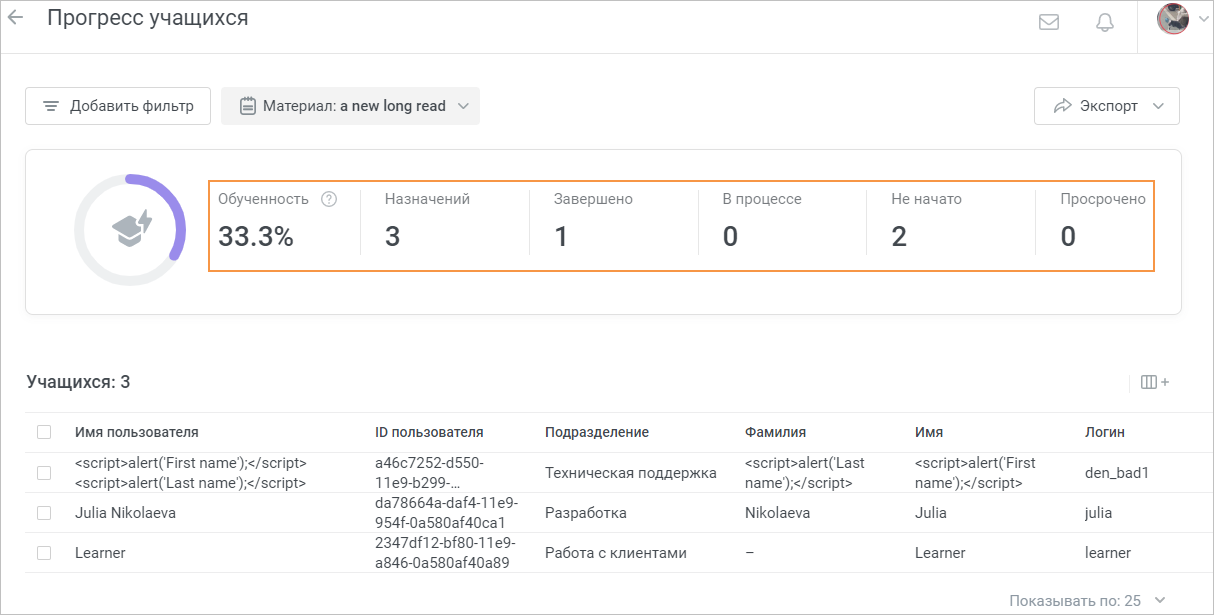The image size is (1214, 615).
Task: Click the Подразделение column header
Action: (x=597, y=432)
